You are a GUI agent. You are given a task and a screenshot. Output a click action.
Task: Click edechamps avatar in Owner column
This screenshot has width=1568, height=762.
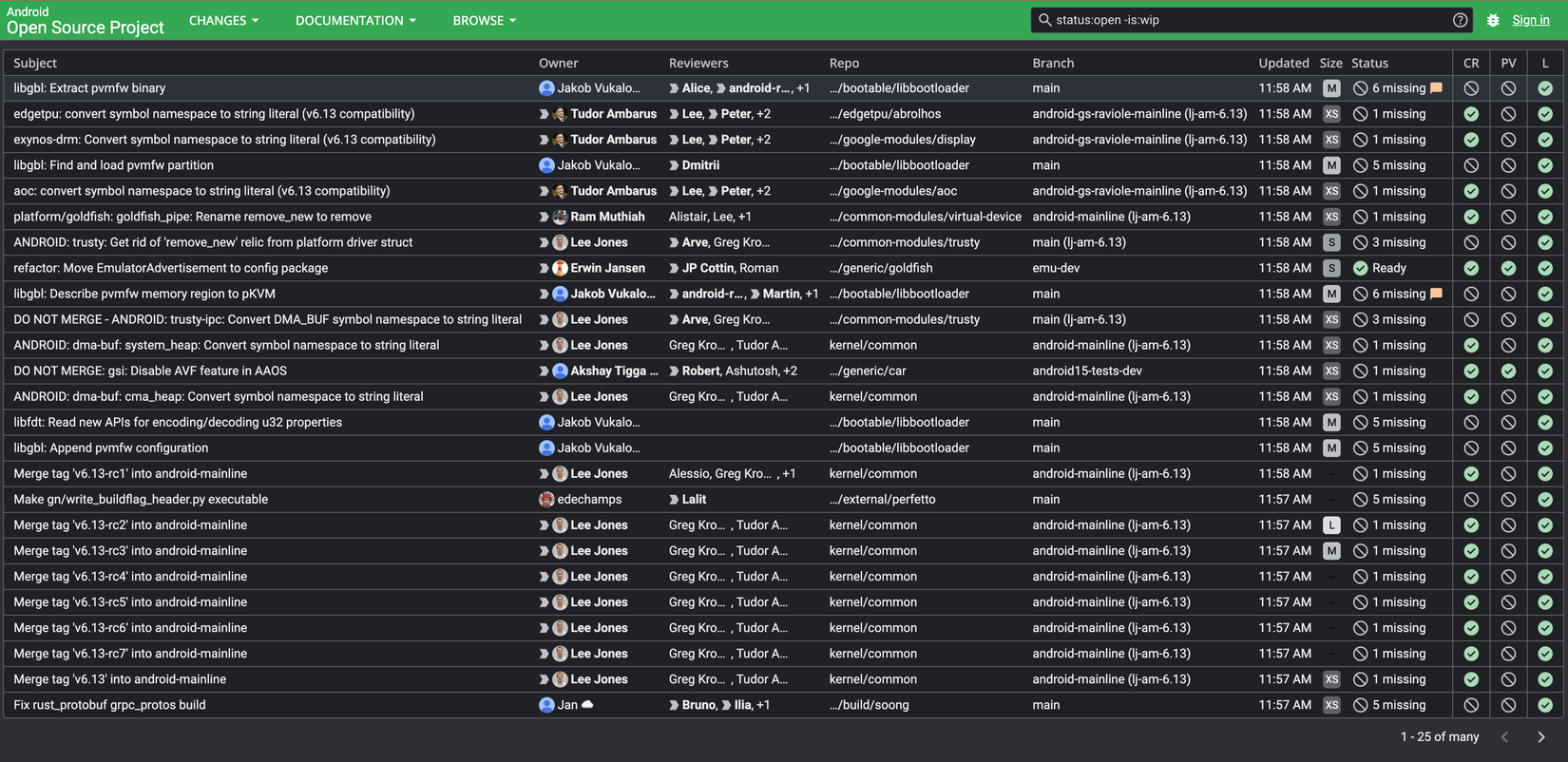coord(546,500)
